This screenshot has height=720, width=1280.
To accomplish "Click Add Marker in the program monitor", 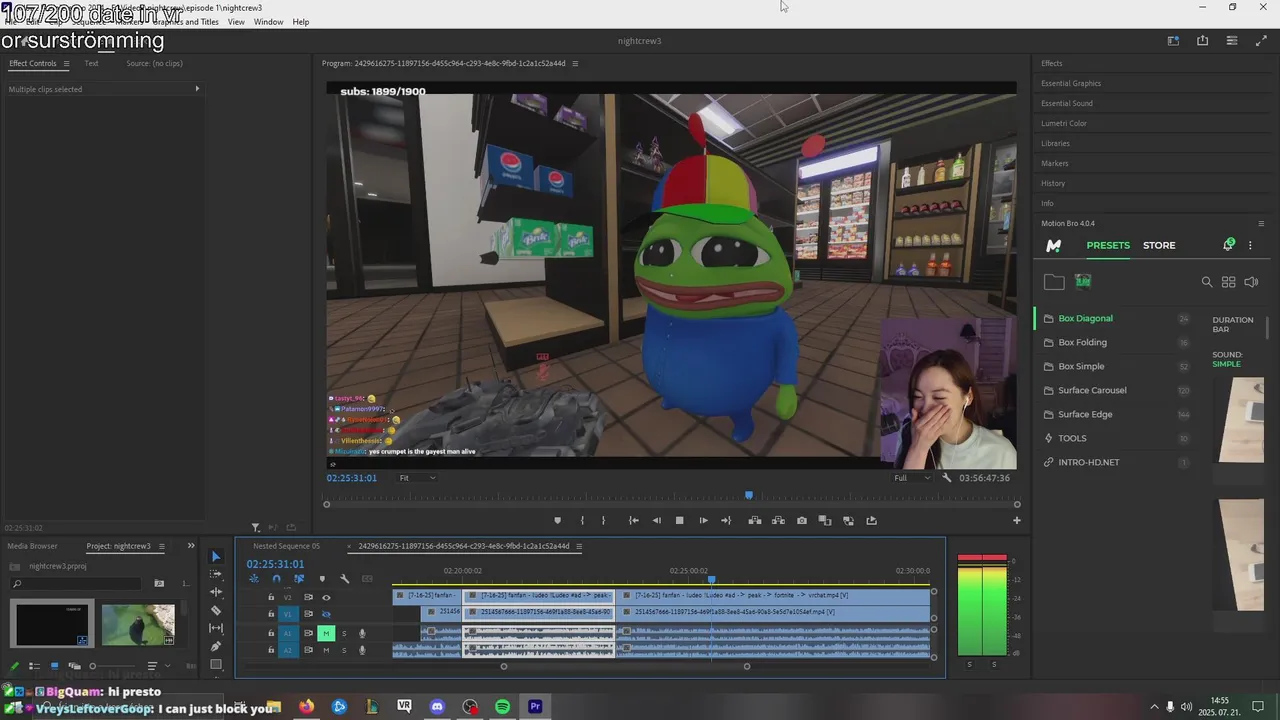I will [x=558, y=520].
